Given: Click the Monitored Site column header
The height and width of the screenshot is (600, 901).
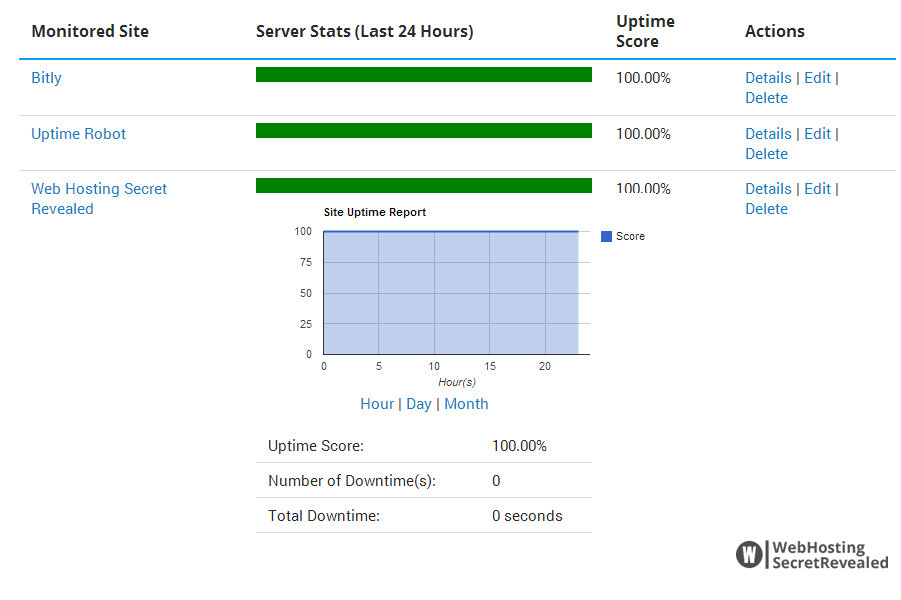Looking at the screenshot, I should [90, 31].
